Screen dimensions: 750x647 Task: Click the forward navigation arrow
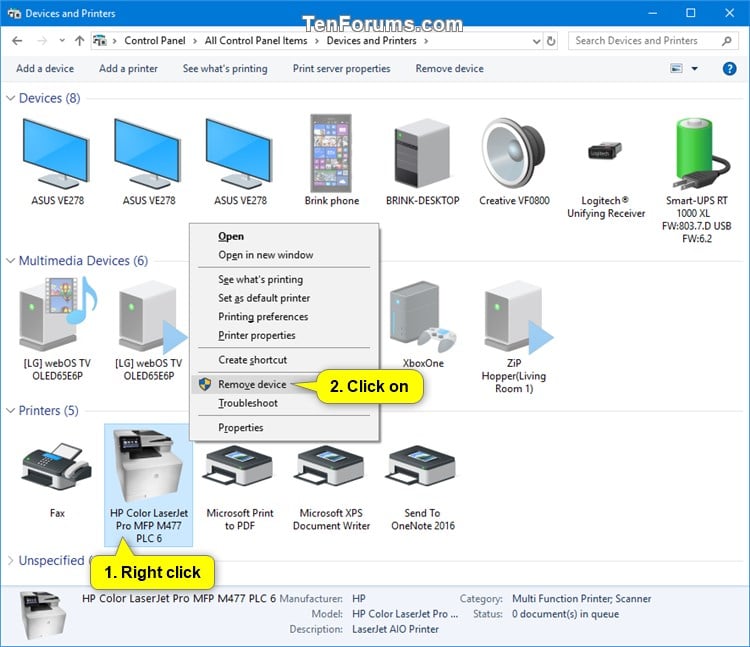pos(42,41)
